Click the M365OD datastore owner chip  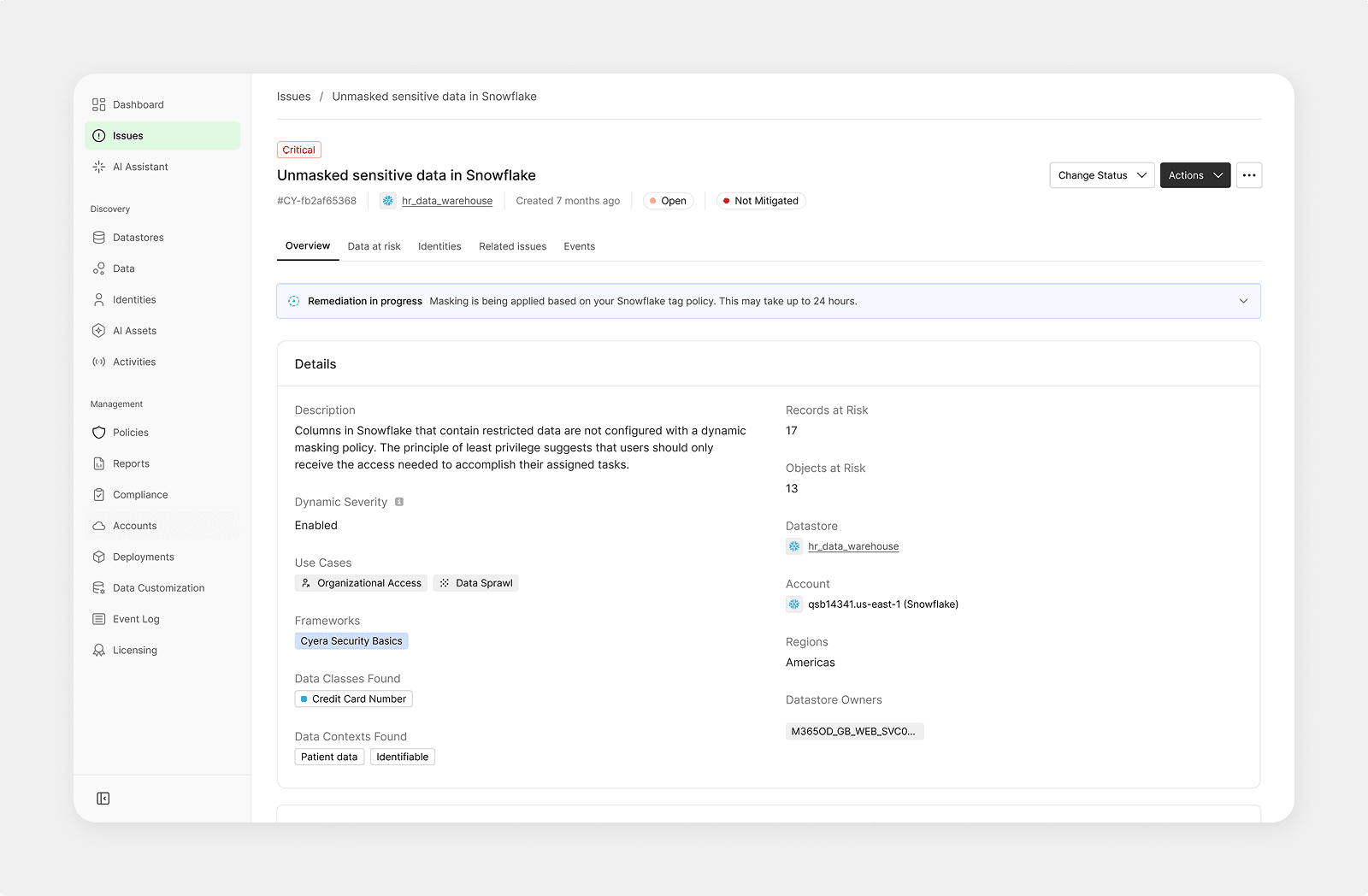coord(854,731)
